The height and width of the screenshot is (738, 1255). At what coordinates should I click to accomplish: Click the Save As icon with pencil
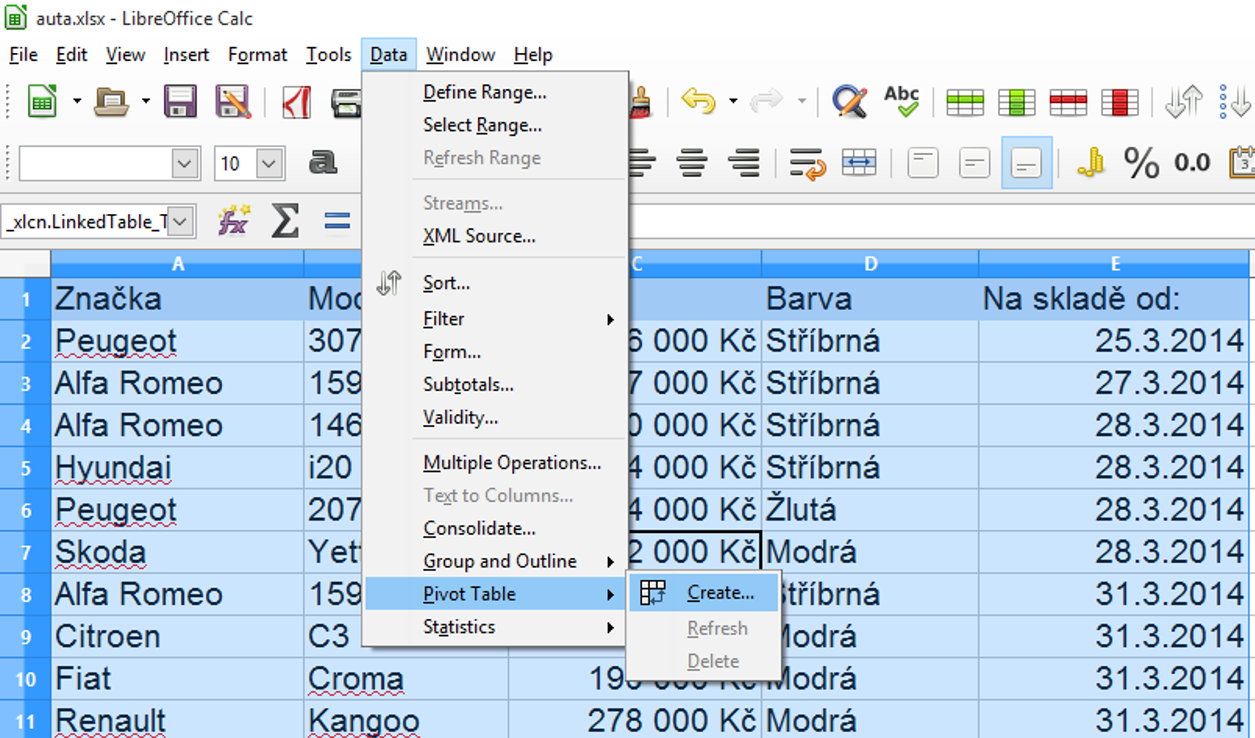click(x=232, y=101)
